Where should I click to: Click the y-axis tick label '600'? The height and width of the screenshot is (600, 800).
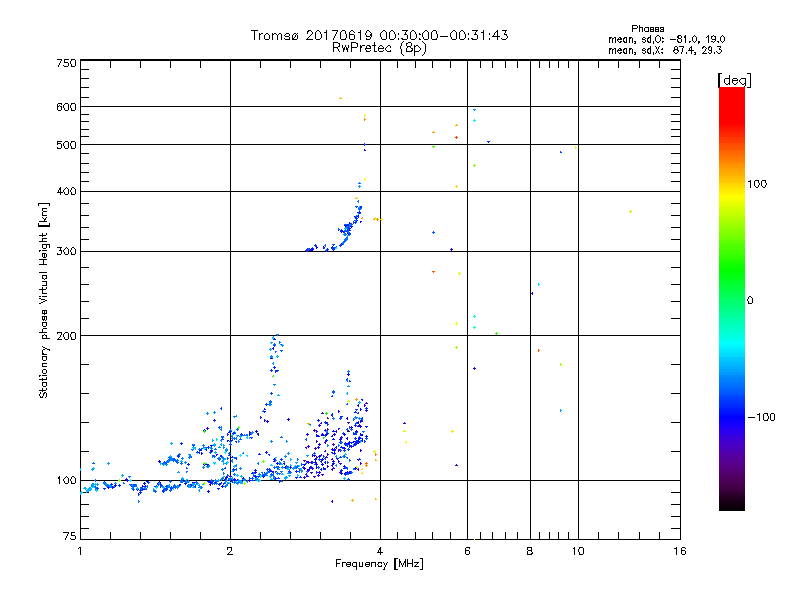(66, 107)
